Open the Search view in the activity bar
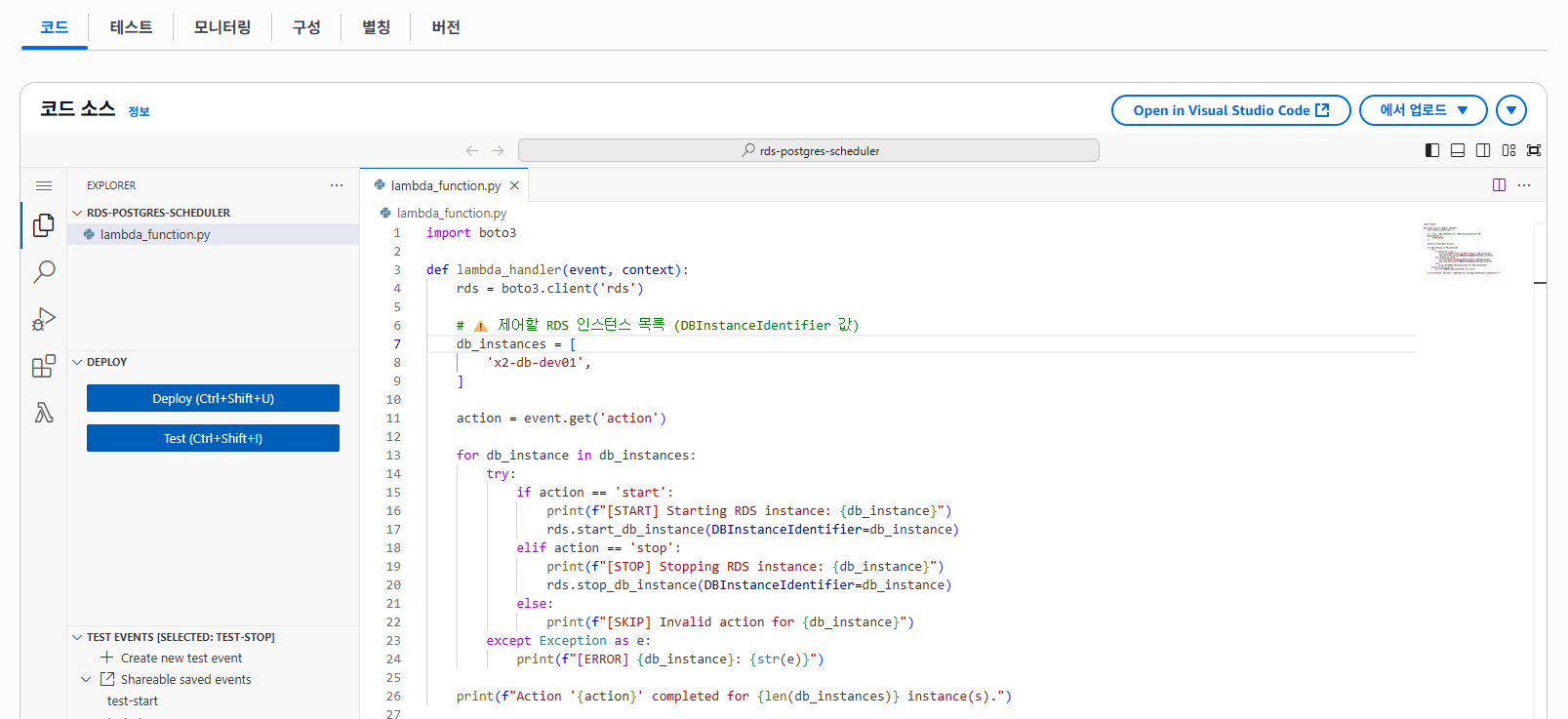 pyautogui.click(x=44, y=272)
